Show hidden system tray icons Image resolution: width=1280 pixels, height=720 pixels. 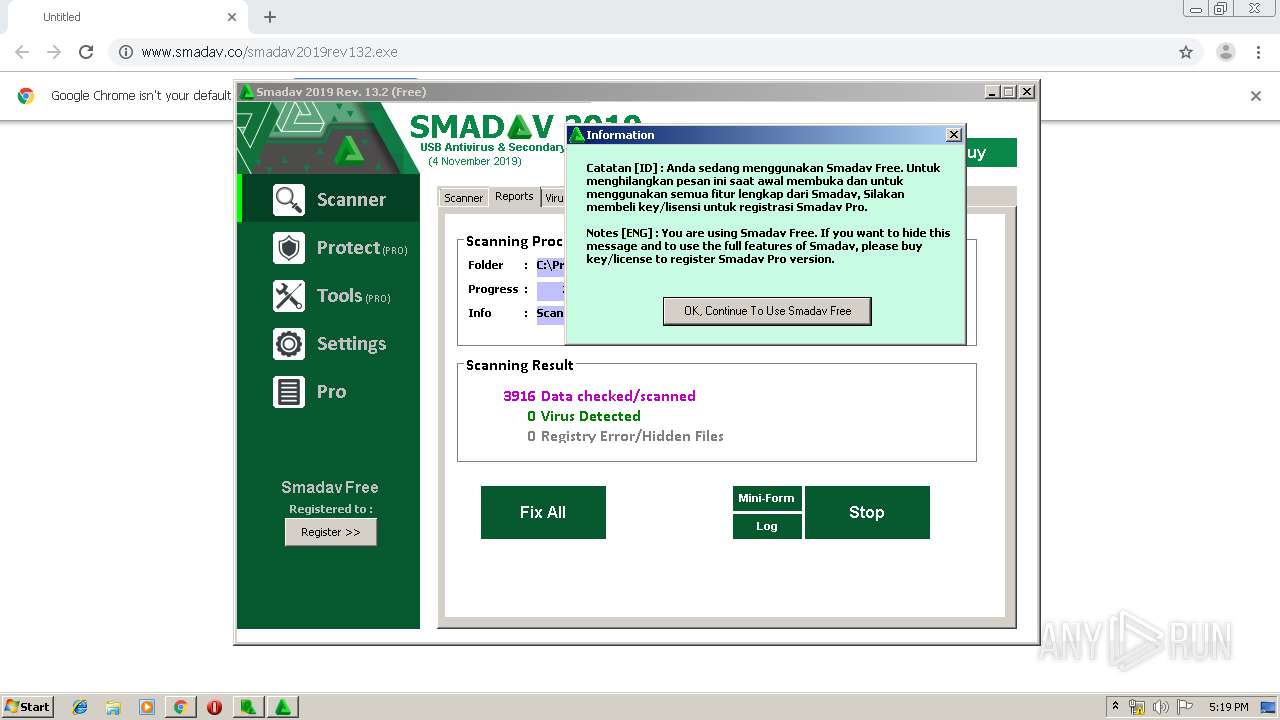[1115, 706]
